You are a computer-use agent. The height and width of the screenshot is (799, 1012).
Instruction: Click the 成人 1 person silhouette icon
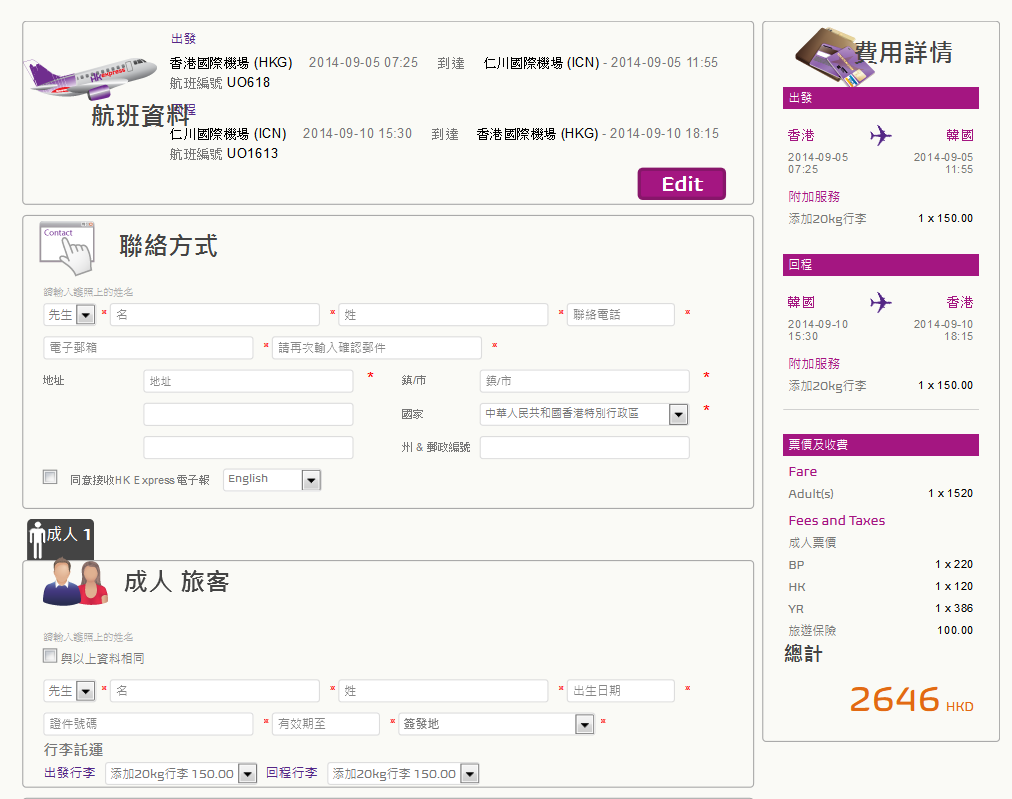click(x=38, y=538)
